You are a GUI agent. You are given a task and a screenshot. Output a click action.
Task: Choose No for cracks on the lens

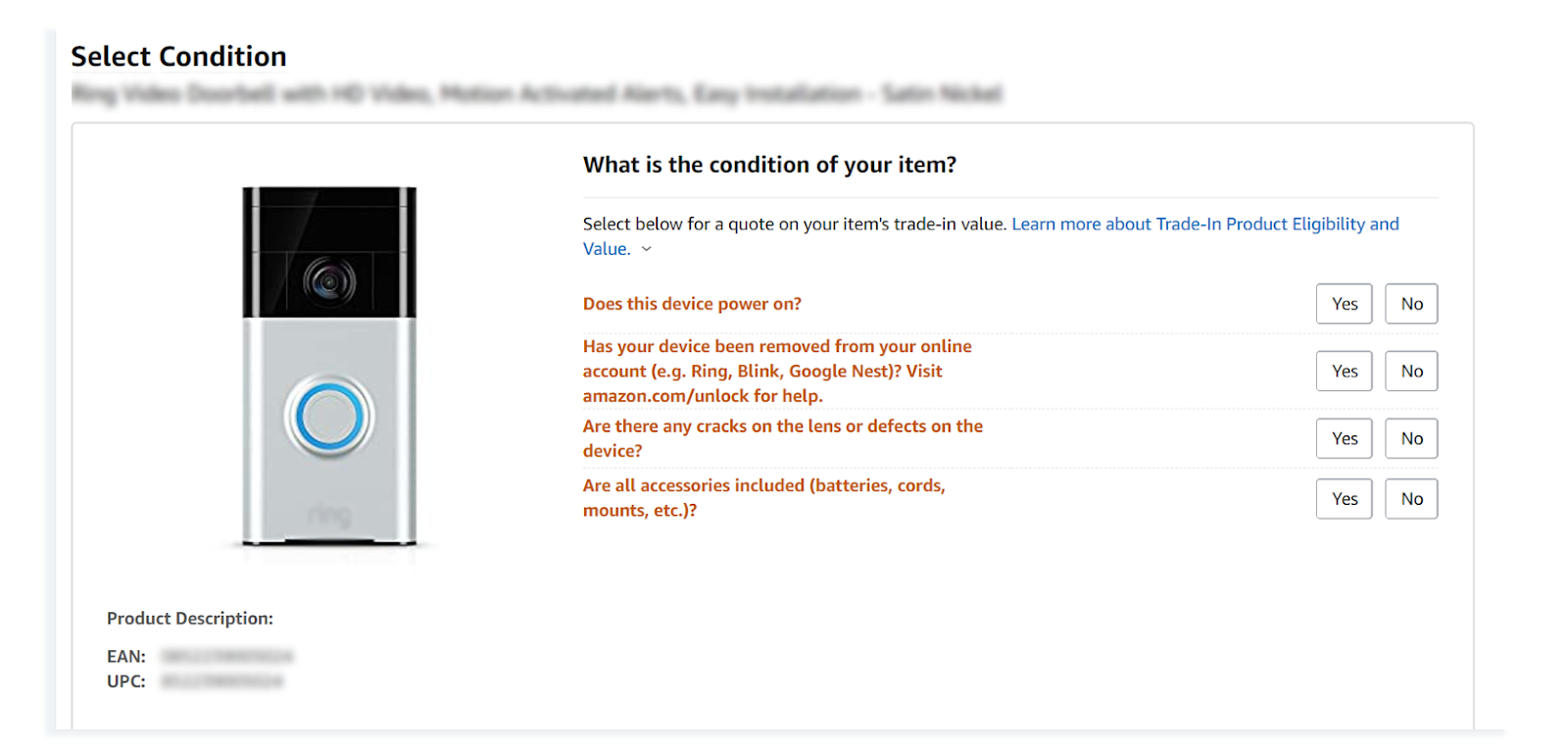pyautogui.click(x=1411, y=438)
